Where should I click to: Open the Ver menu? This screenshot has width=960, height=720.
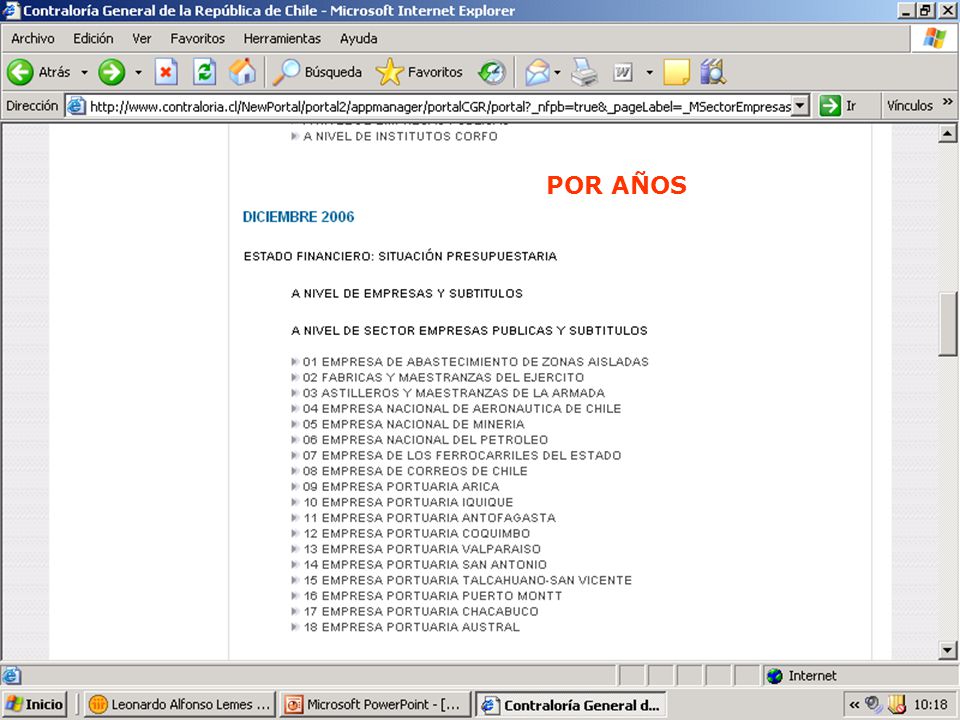click(141, 39)
